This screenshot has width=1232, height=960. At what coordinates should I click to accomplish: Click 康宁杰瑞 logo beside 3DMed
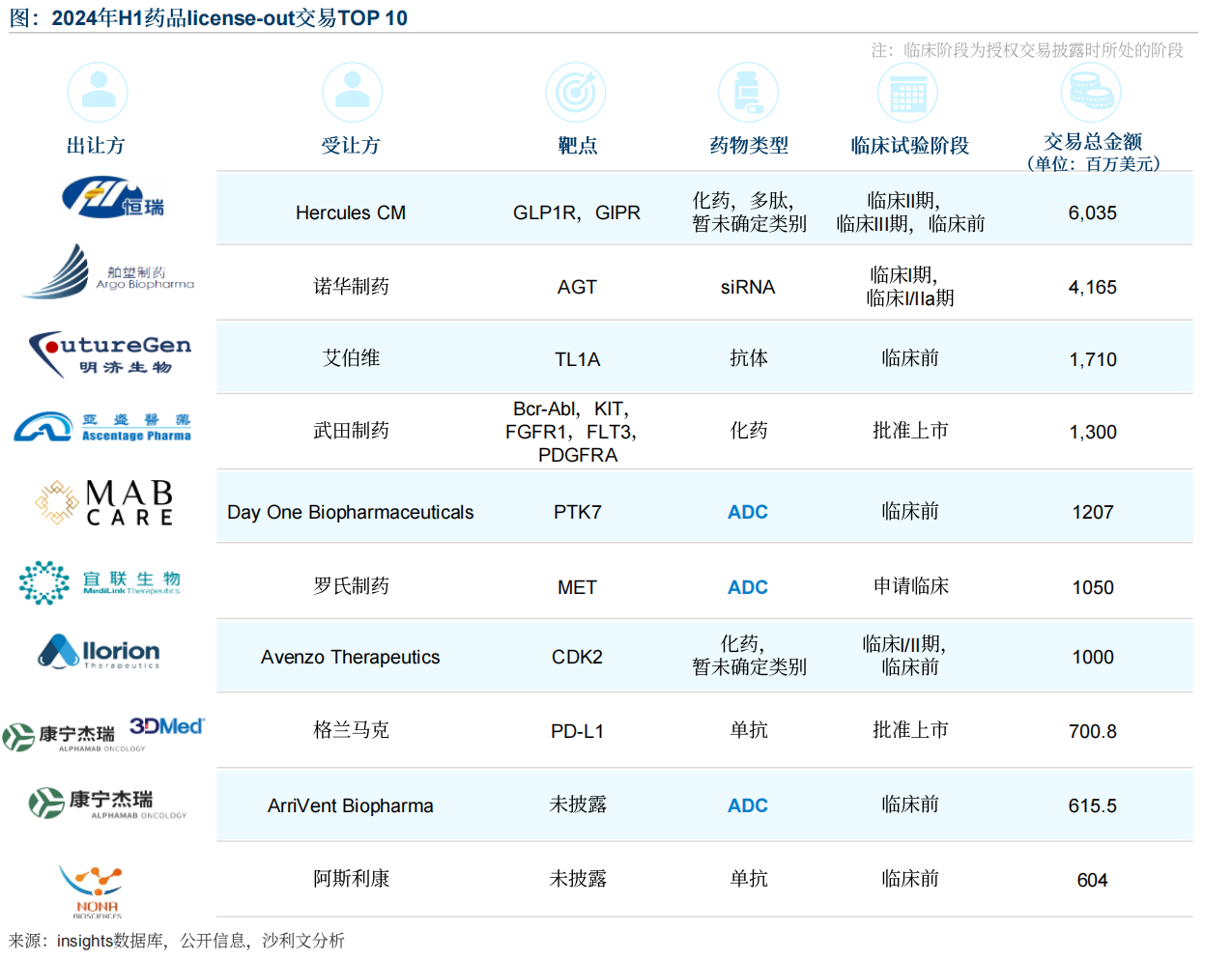tap(73, 737)
